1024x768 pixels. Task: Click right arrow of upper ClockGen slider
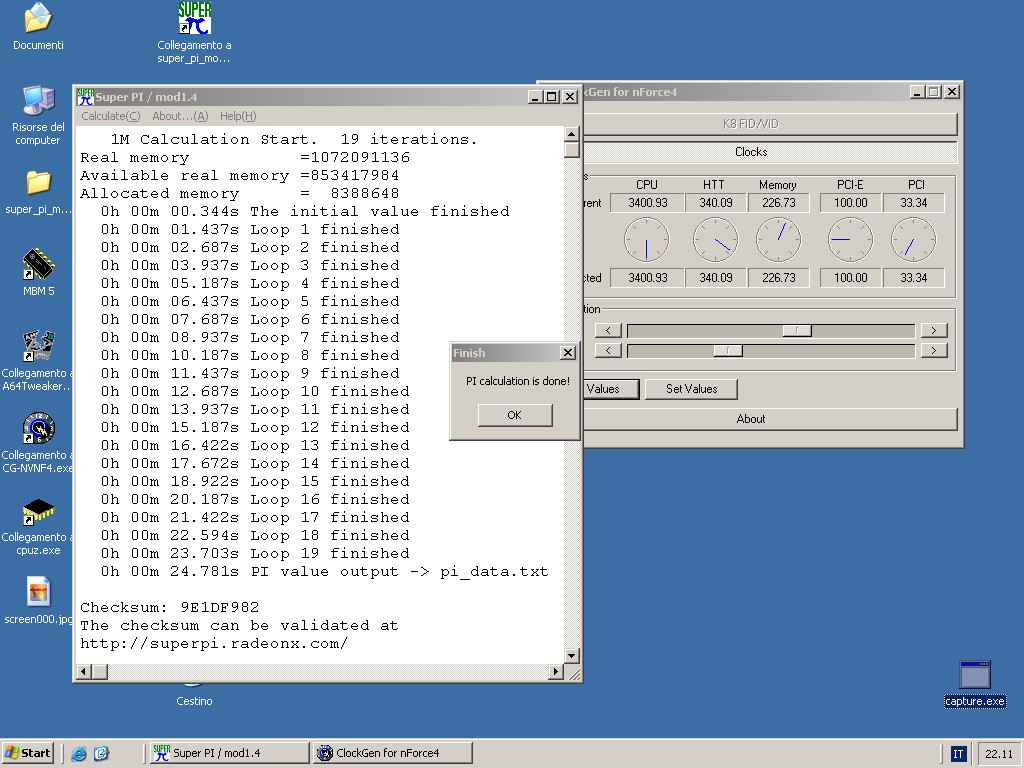click(934, 330)
